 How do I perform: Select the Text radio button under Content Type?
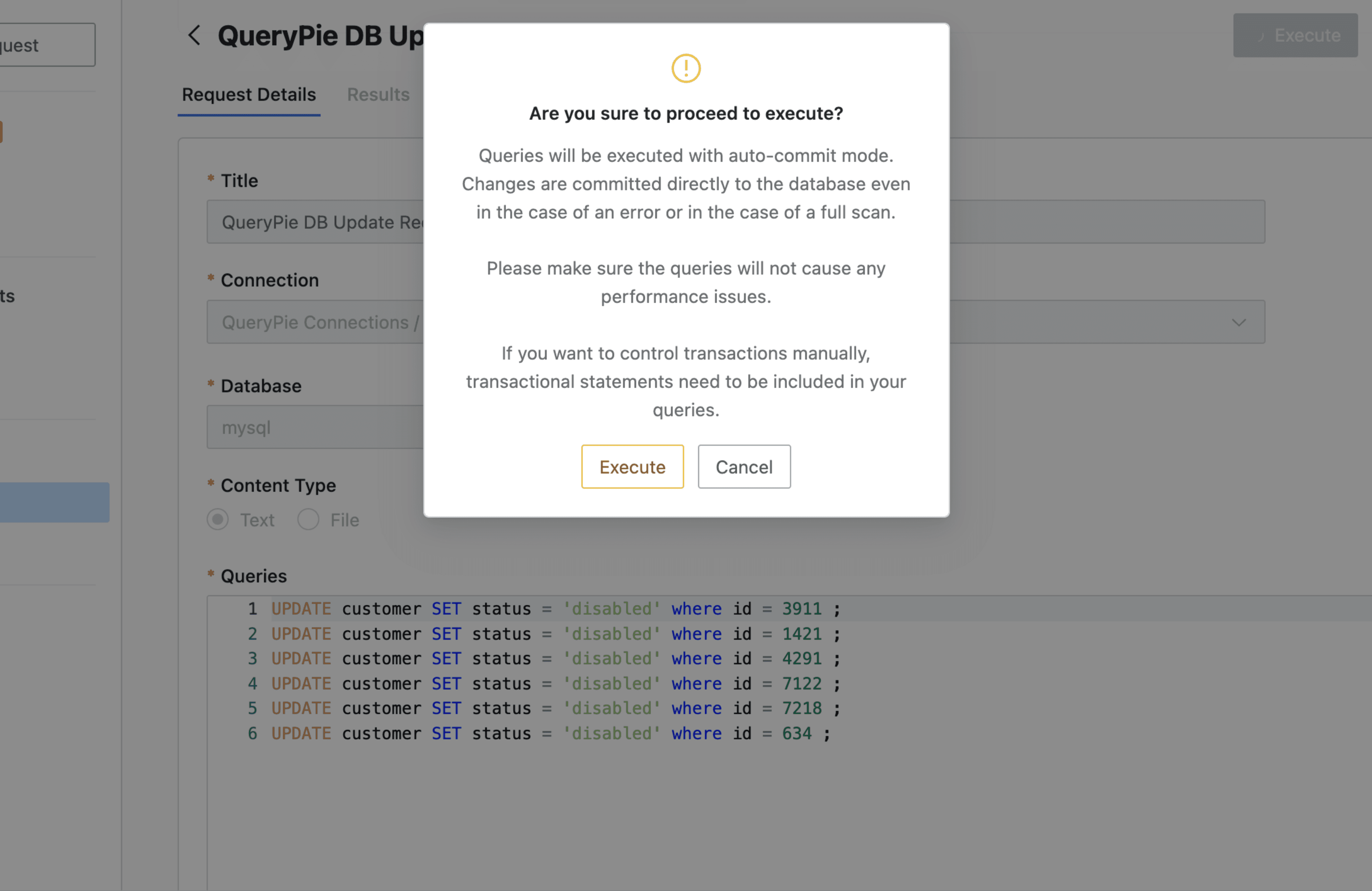(x=217, y=519)
